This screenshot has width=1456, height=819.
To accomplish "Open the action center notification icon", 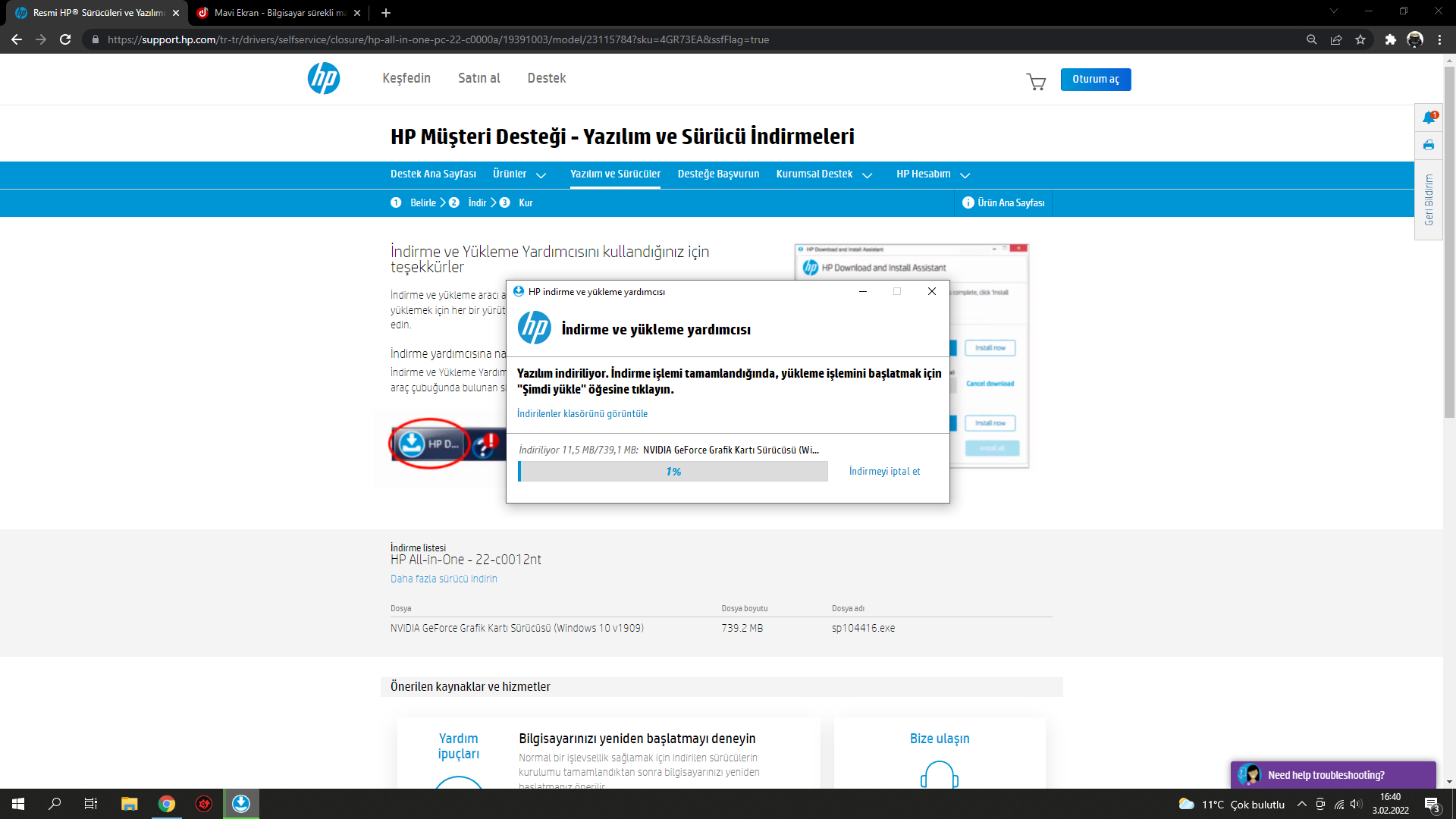I will coord(1432,805).
